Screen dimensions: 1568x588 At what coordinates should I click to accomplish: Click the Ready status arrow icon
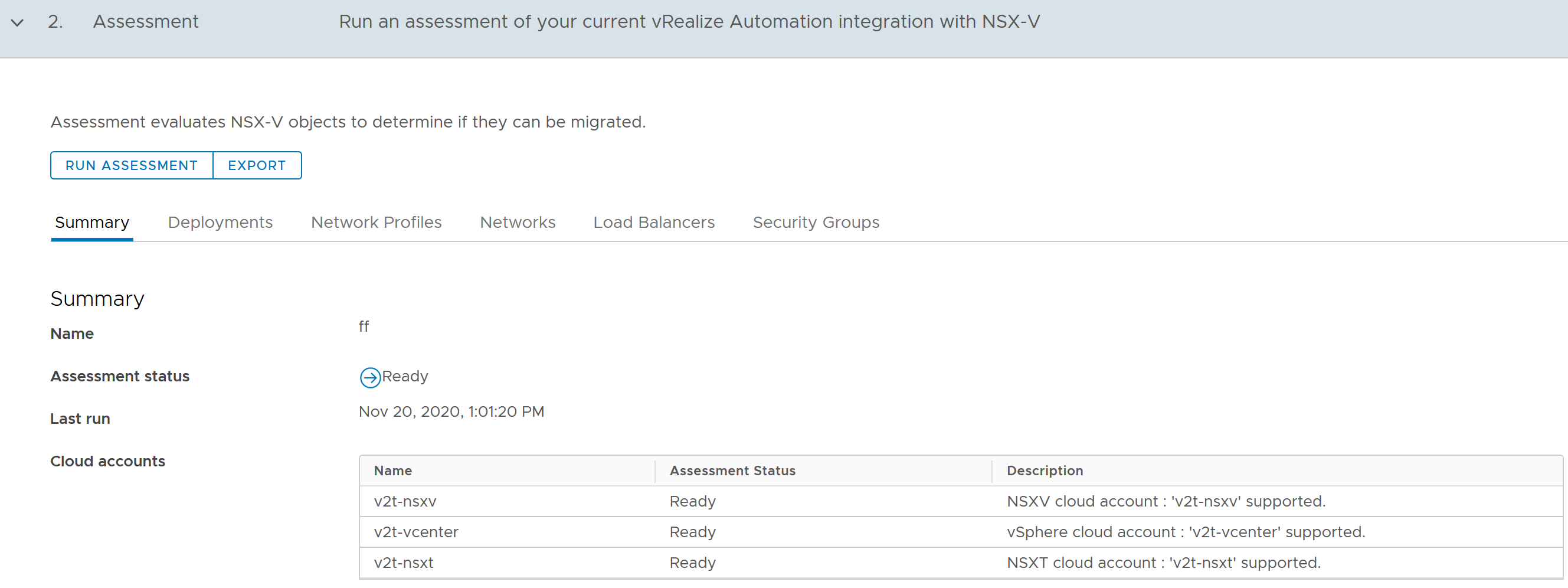(370, 377)
